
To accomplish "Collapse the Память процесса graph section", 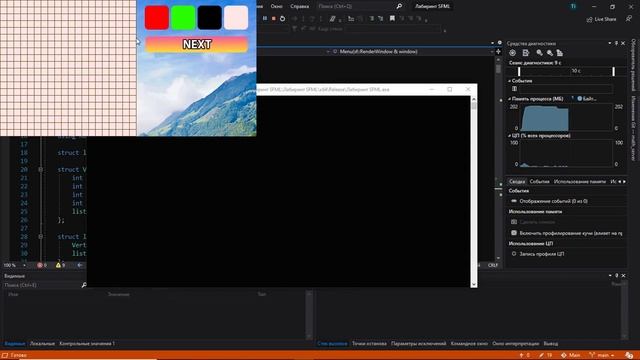I will [x=509, y=99].
